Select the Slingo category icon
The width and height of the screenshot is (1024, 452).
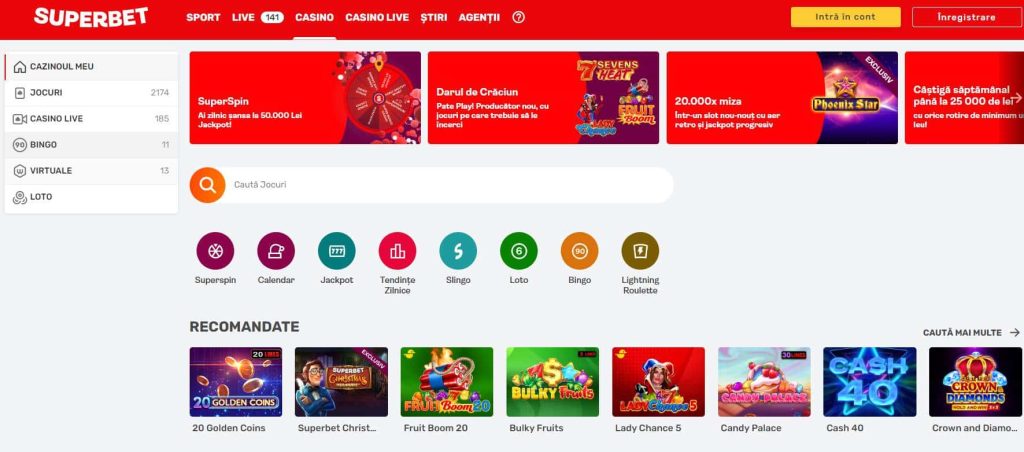pos(458,251)
